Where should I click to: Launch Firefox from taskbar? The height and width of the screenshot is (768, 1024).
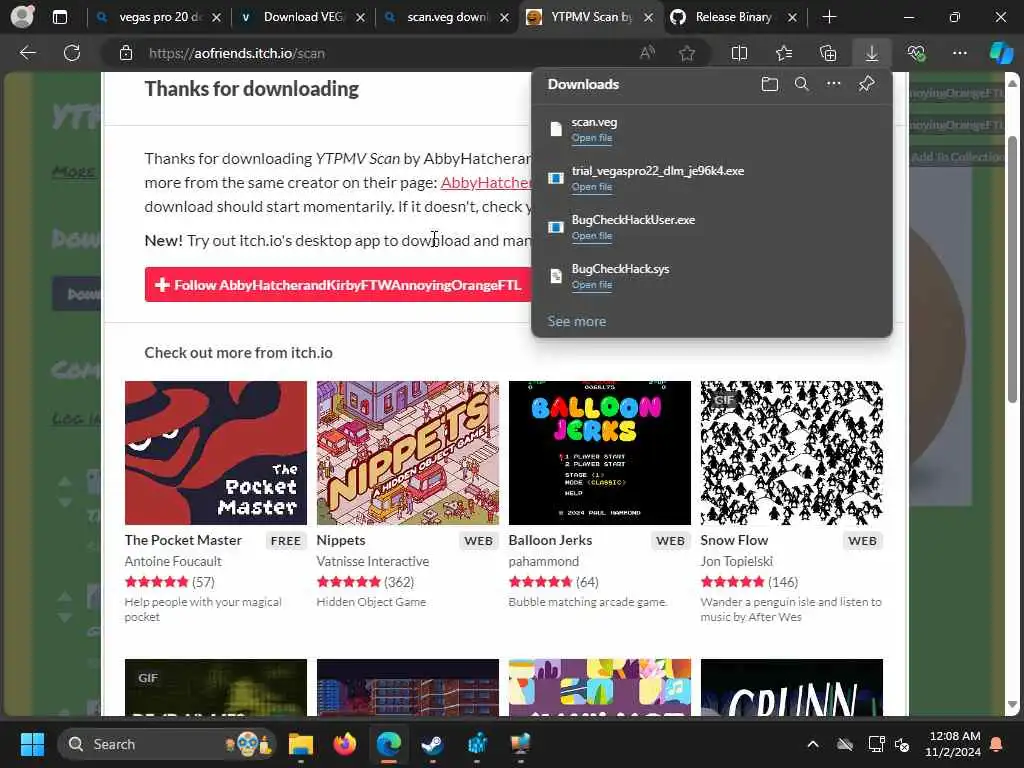345,744
